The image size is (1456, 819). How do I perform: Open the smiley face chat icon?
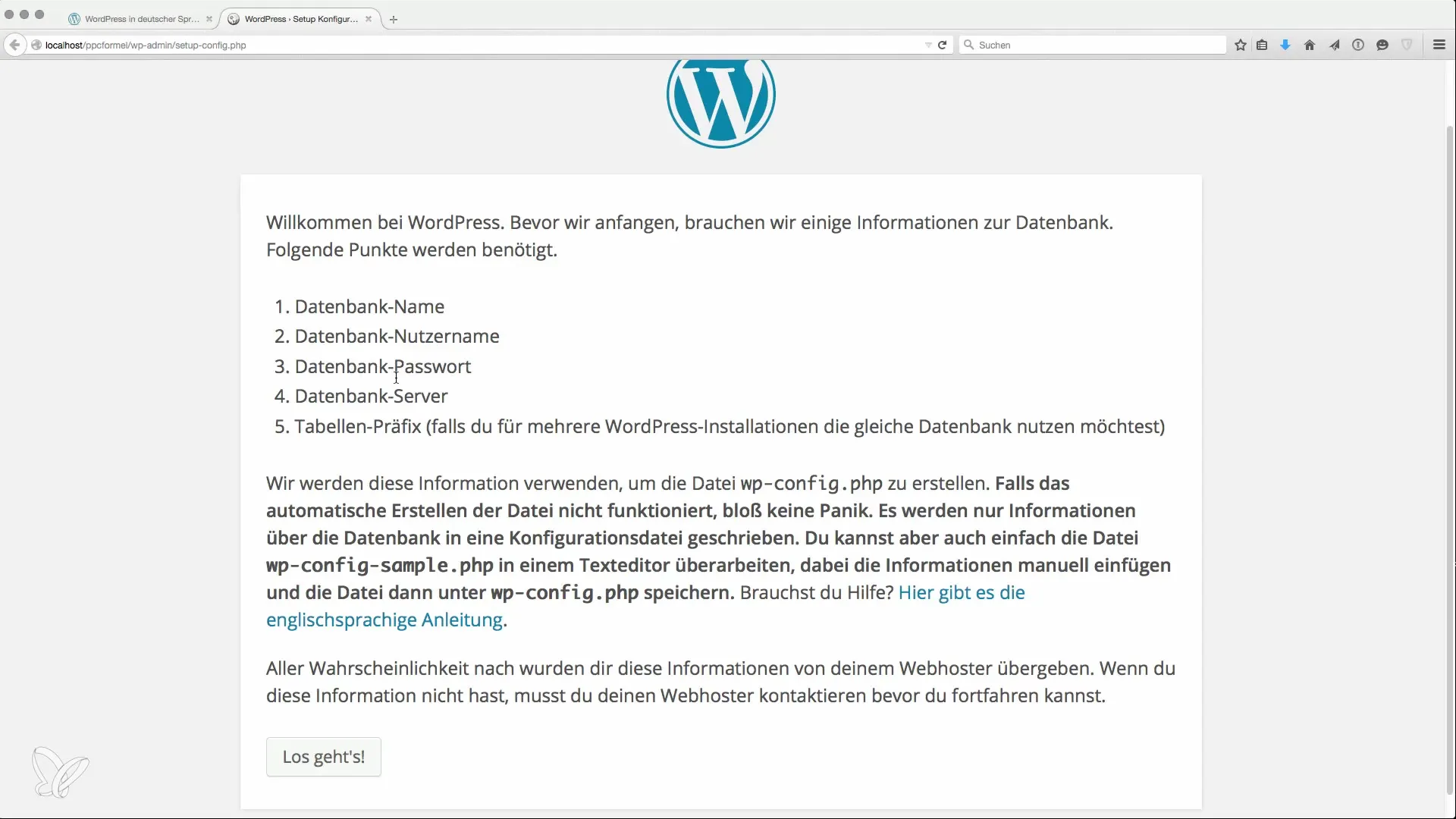coord(1382,45)
